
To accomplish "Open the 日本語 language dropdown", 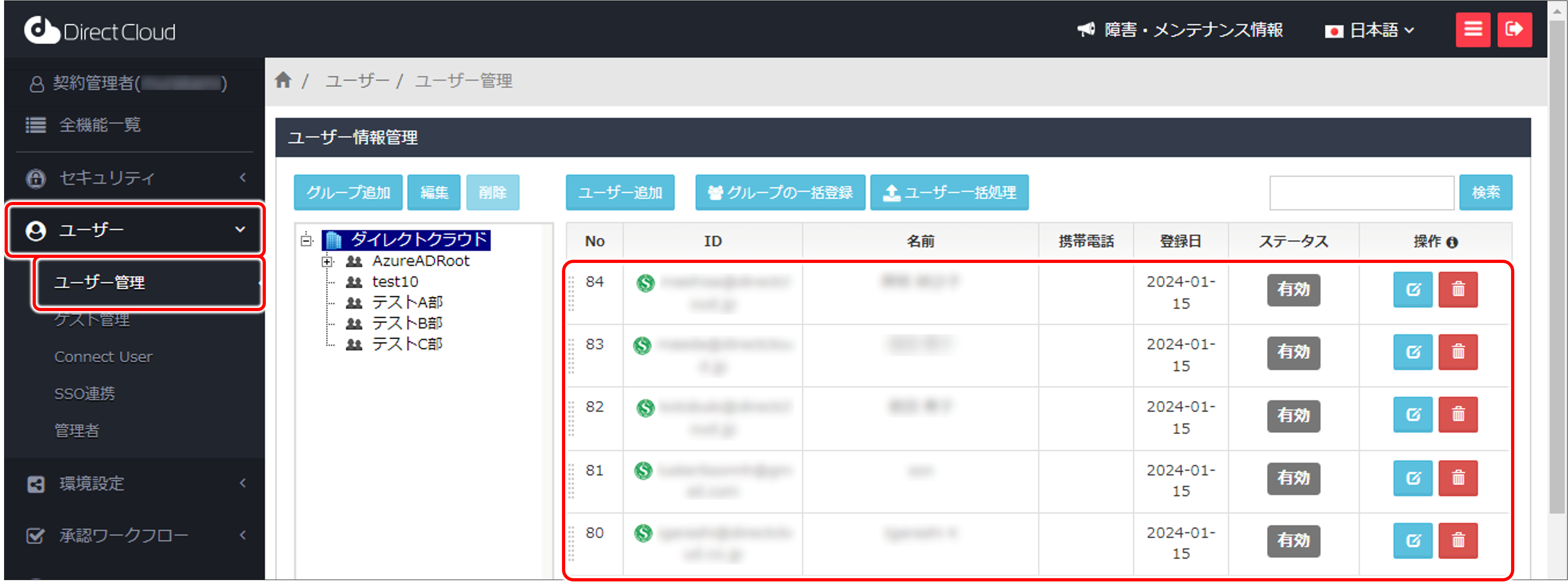I will [x=1370, y=30].
